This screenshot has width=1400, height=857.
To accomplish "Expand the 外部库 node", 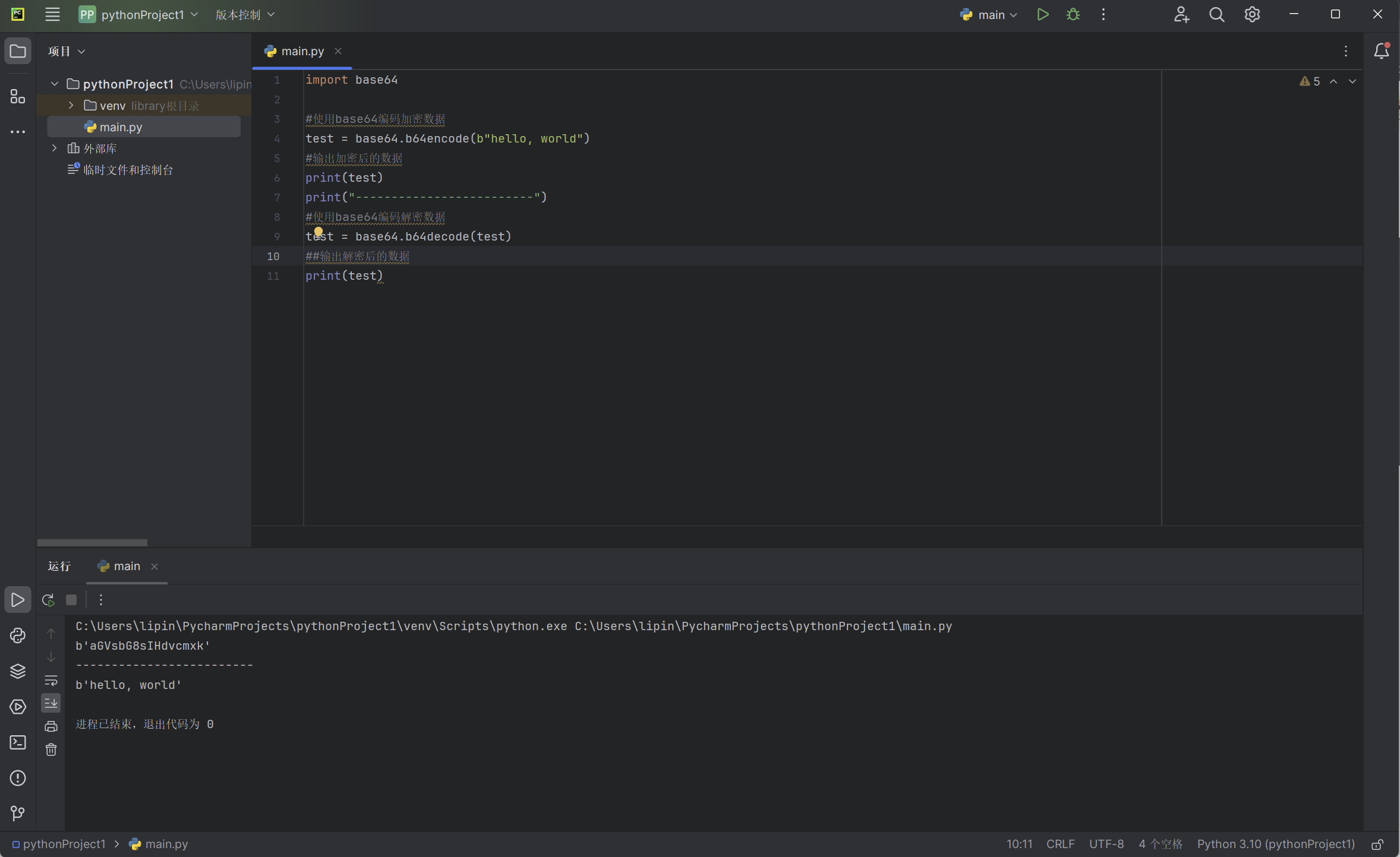I will coord(55,148).
